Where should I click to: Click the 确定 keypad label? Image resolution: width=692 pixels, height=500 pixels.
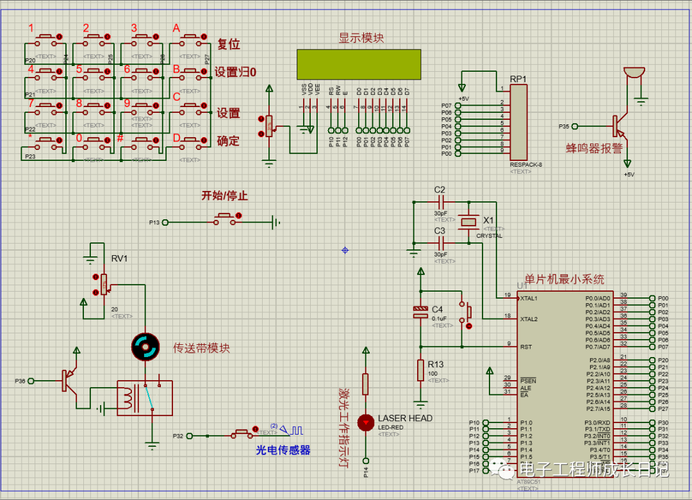228,141
